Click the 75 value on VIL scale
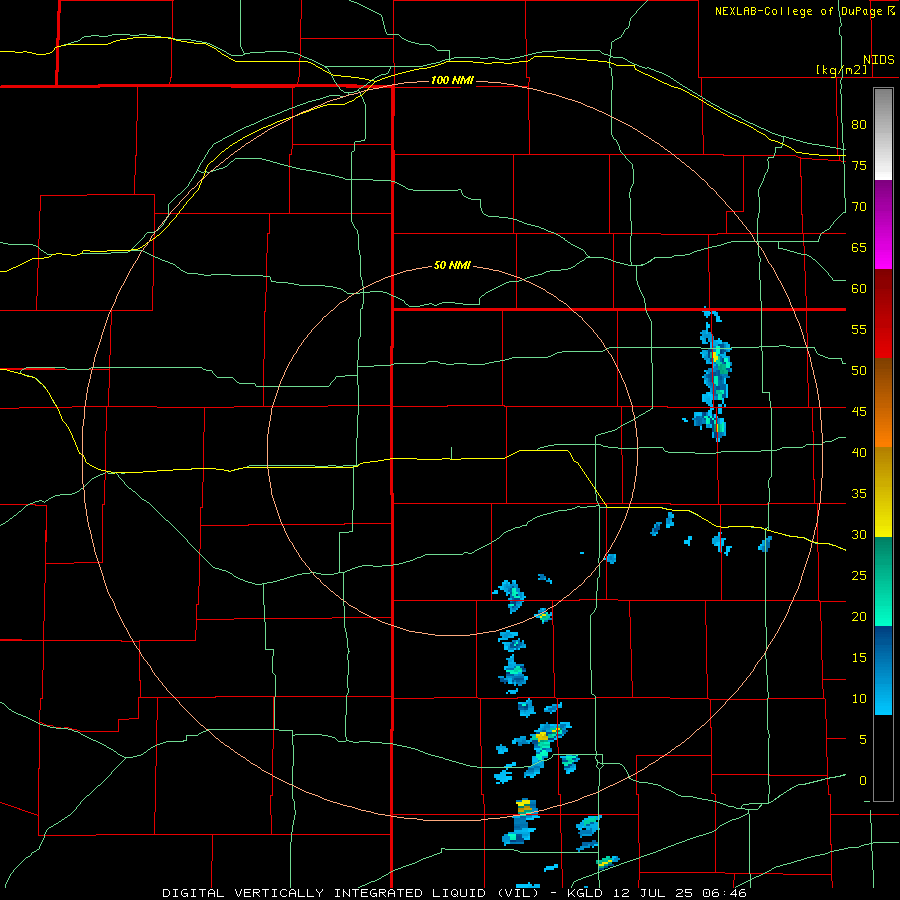Viewport: 900px width, 900px height. tap(859, 166)
